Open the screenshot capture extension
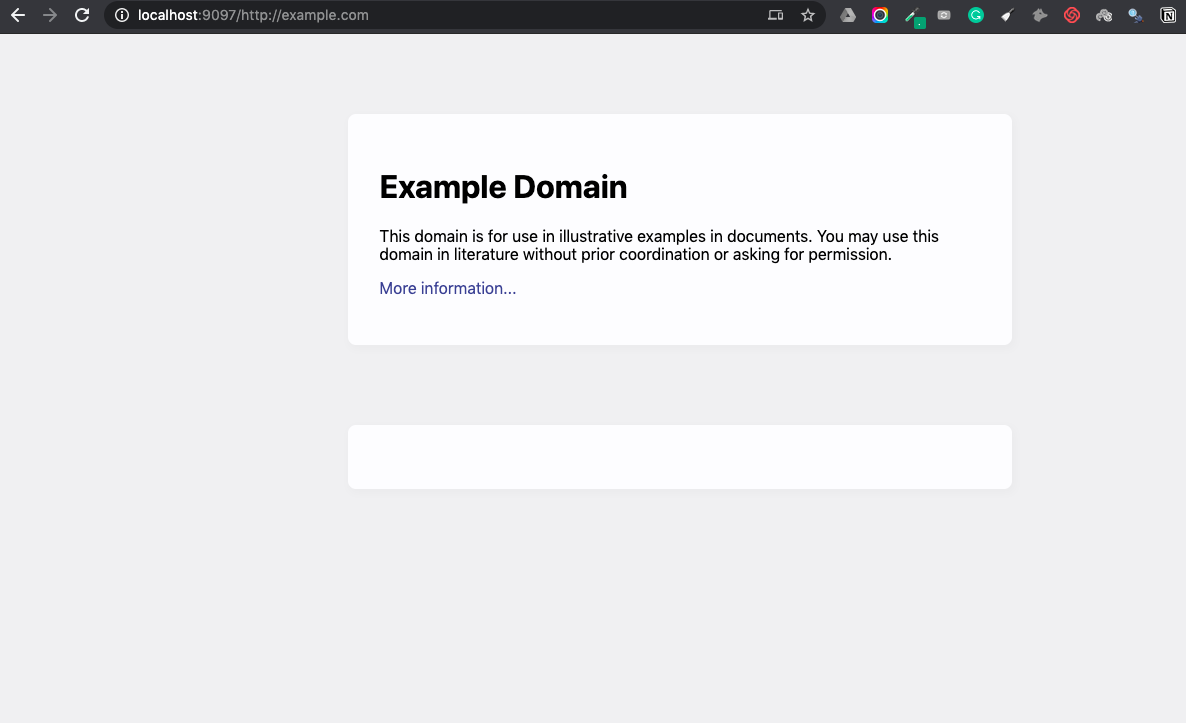 pyautogui.click(x=943, y=15)
